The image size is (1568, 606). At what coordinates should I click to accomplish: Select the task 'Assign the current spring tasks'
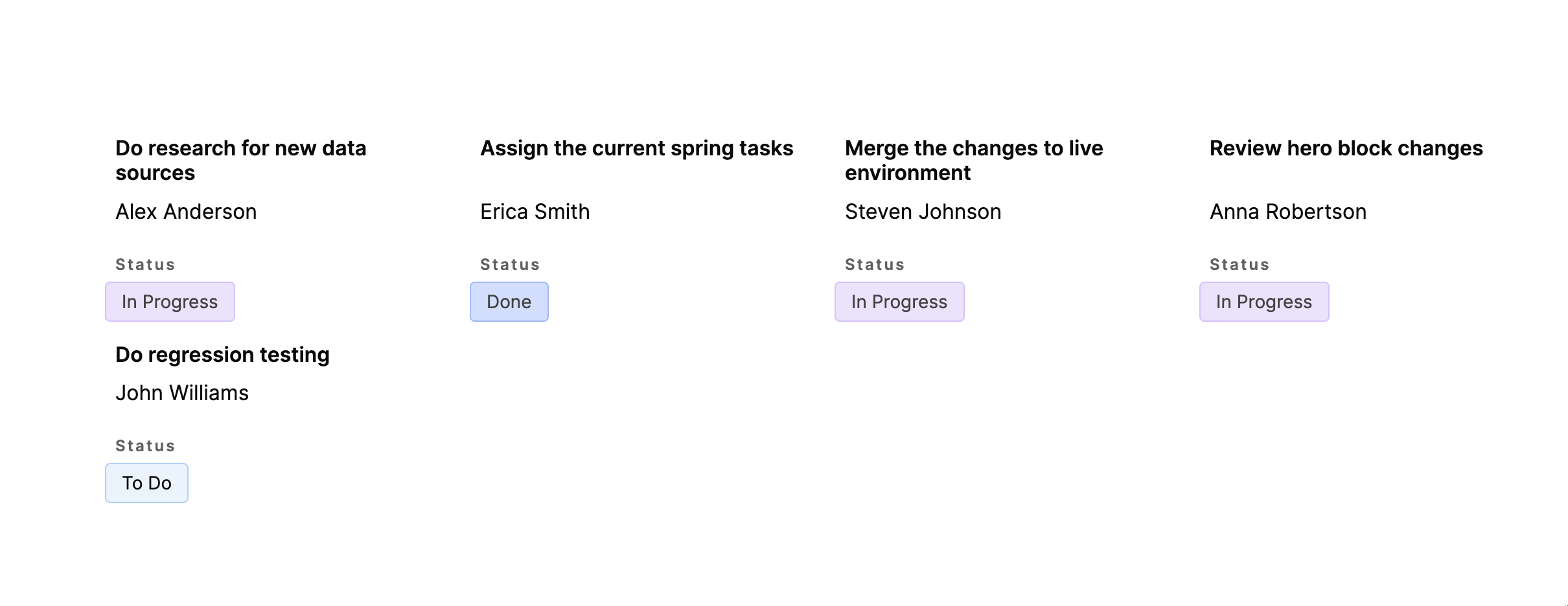click(x=636, y=148)
